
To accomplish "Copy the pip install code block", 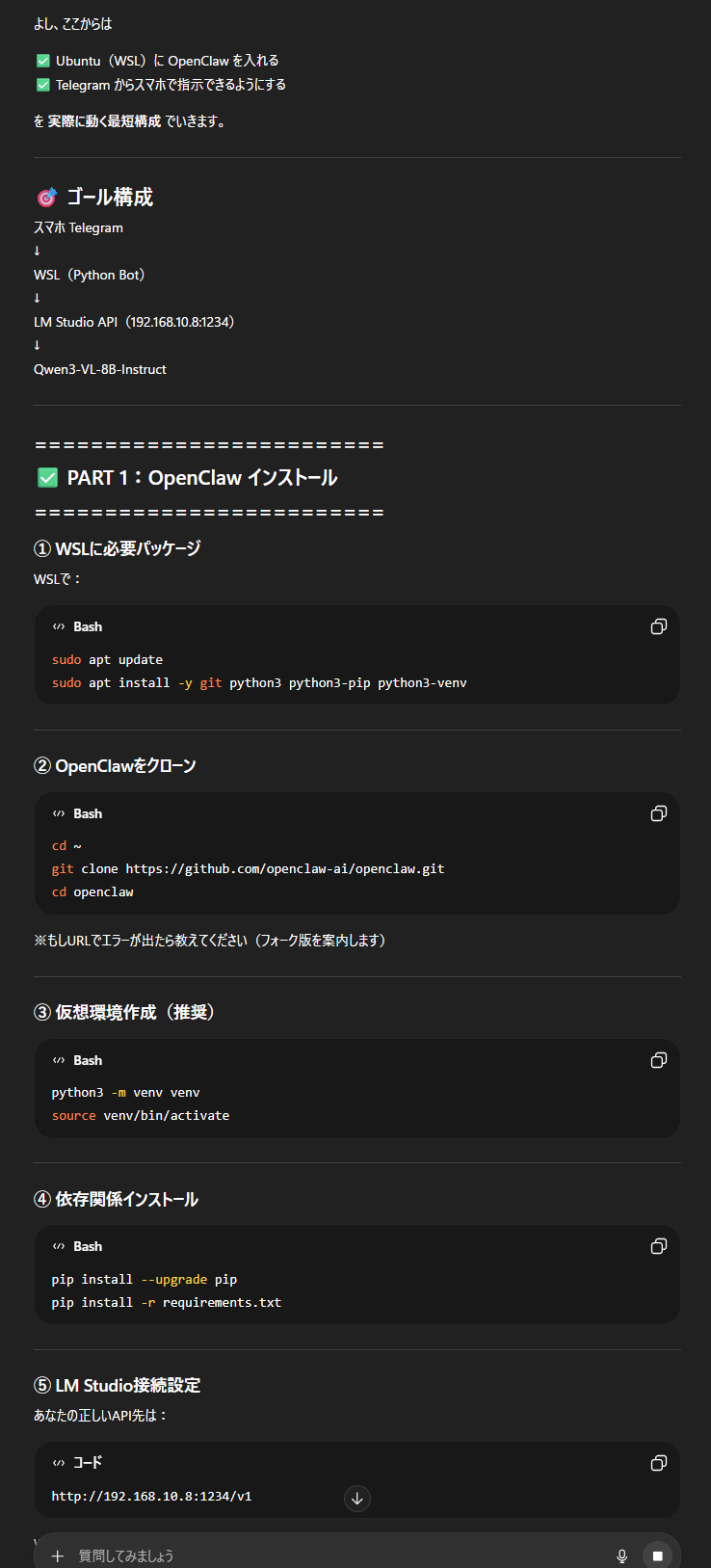I will [659, 1246].
